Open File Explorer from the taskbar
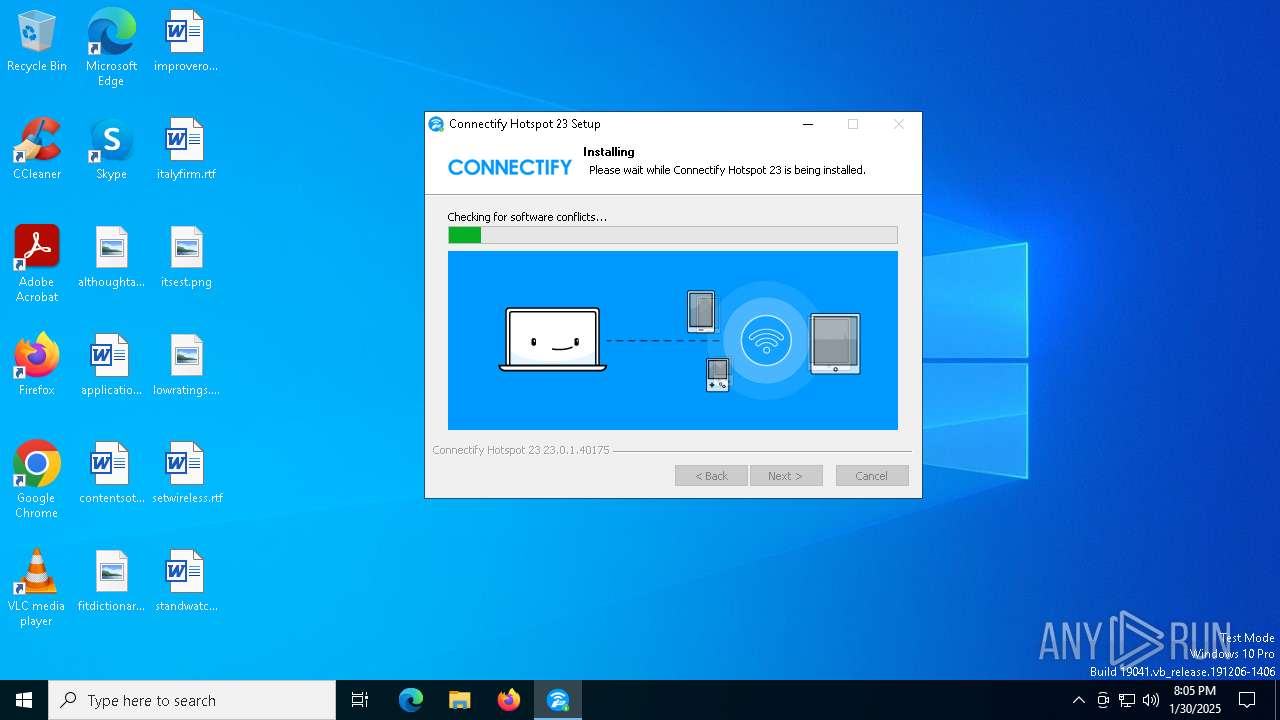1280x720 pixels. [x=460, y=700]
